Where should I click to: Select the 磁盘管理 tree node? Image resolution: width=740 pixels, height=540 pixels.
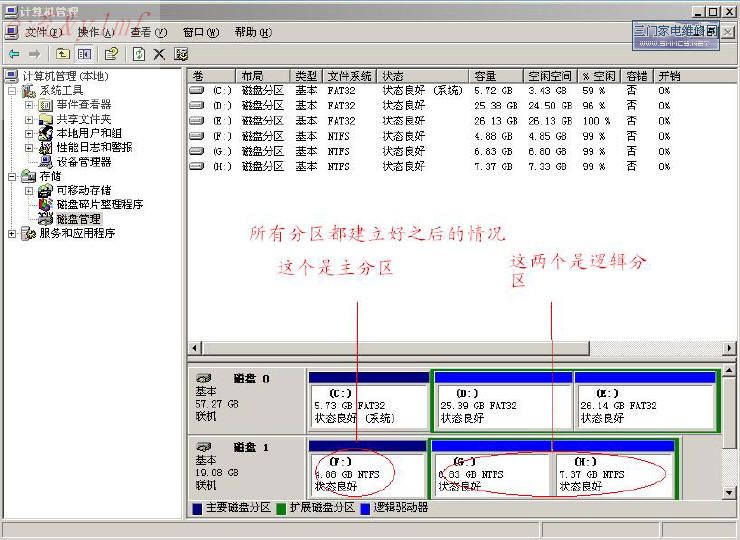tap(77, 219)
